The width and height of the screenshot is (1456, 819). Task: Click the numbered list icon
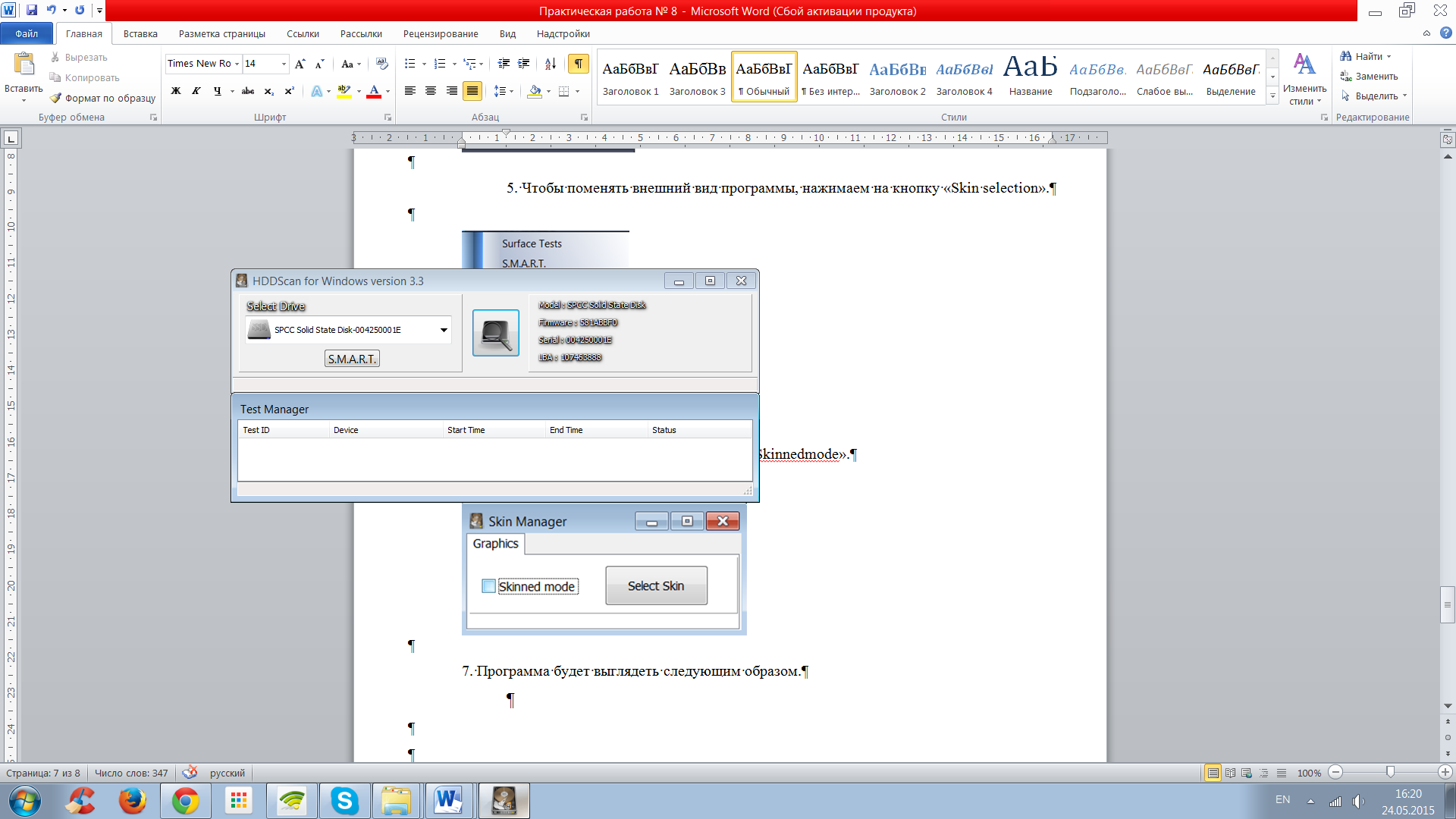440,64
